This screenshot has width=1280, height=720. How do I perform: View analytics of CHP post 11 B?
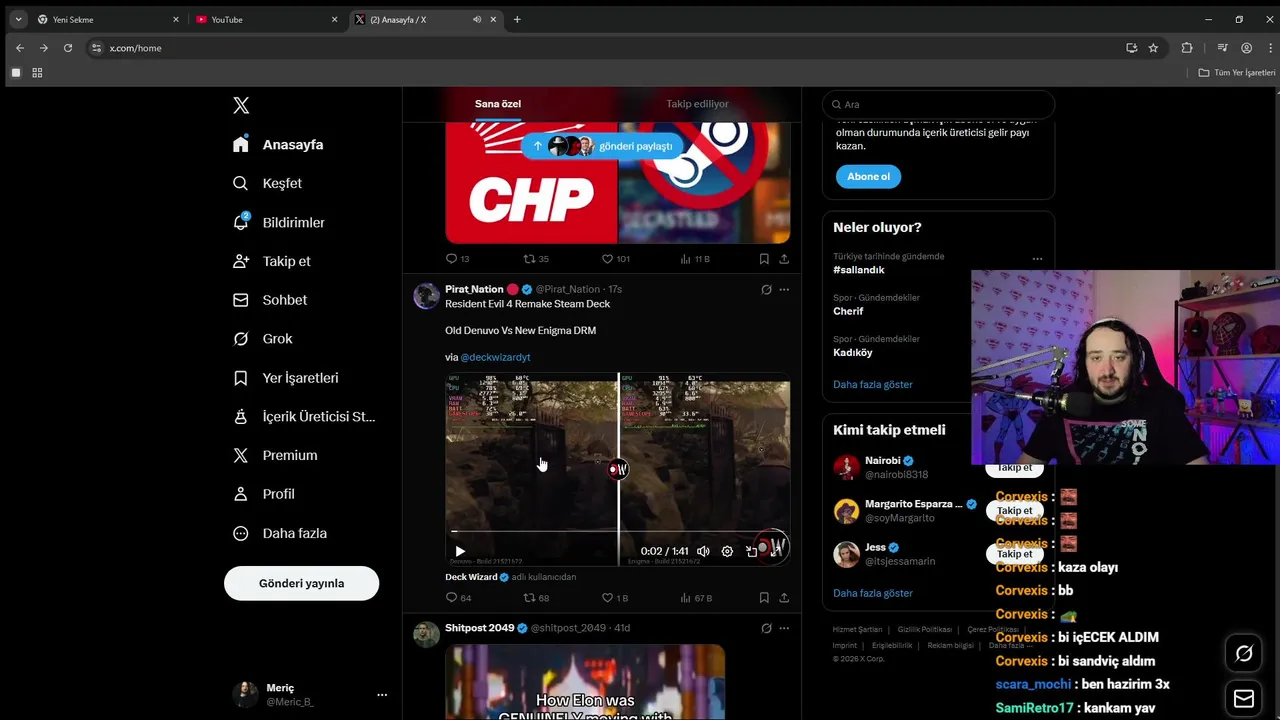[694, 259]
